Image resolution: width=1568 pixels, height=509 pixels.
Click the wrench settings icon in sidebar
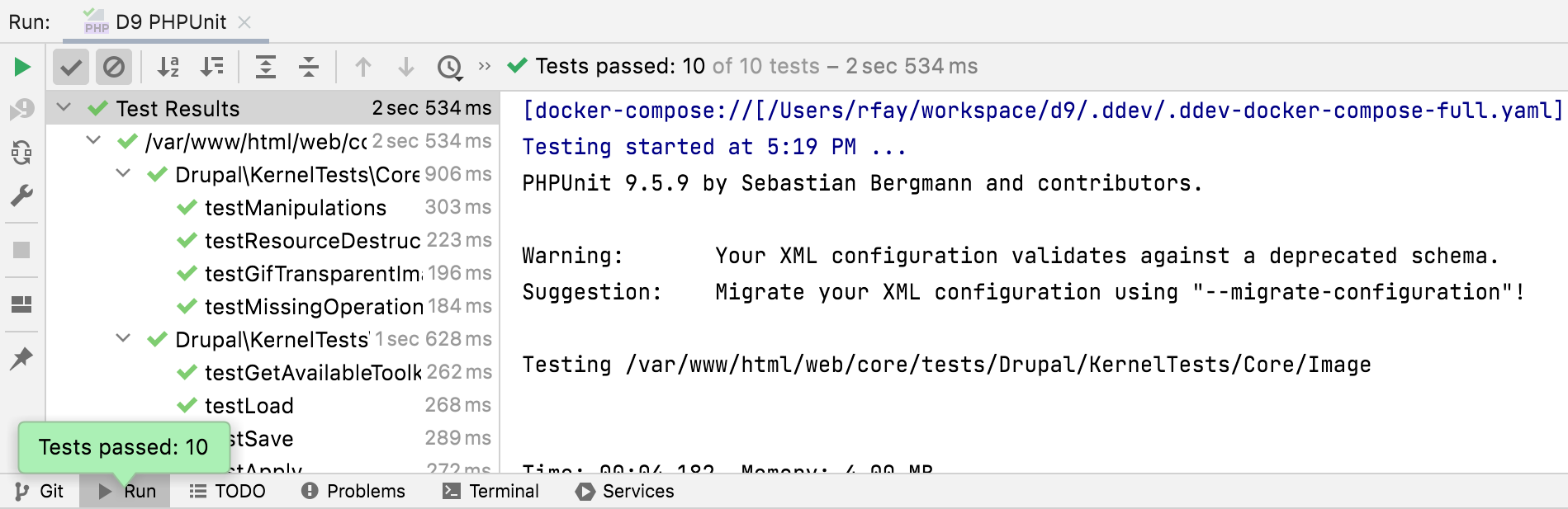[x=22, y=196]
